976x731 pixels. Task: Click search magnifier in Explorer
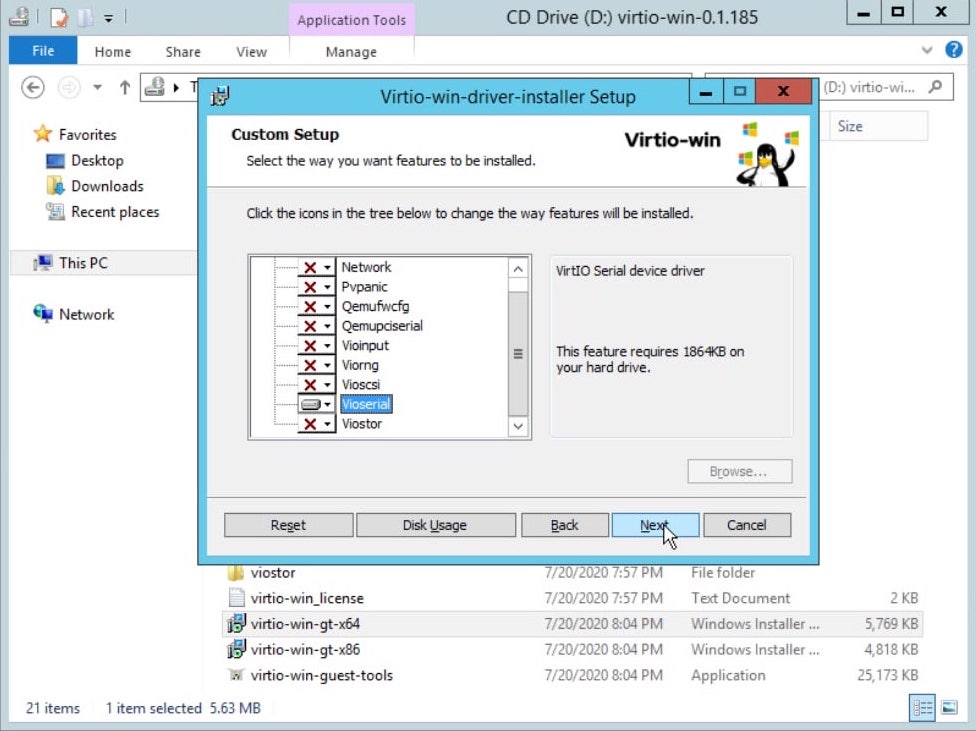coord(935,87)
